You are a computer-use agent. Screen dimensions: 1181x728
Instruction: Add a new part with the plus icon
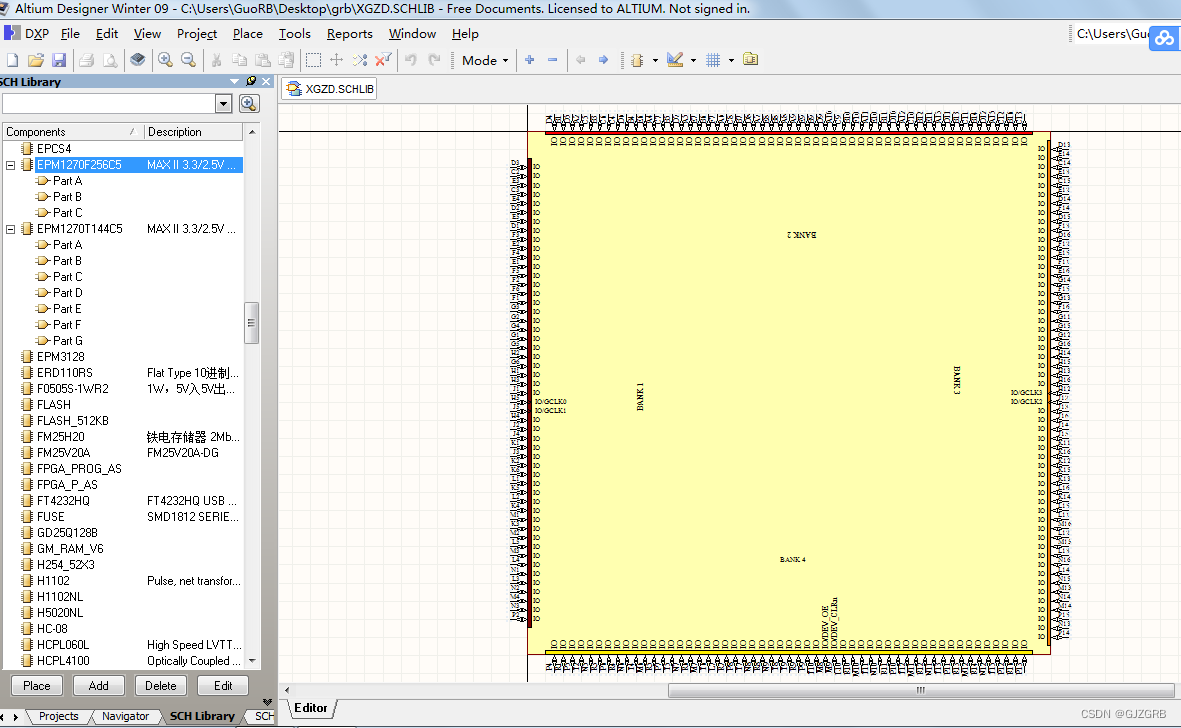point(529,60)
